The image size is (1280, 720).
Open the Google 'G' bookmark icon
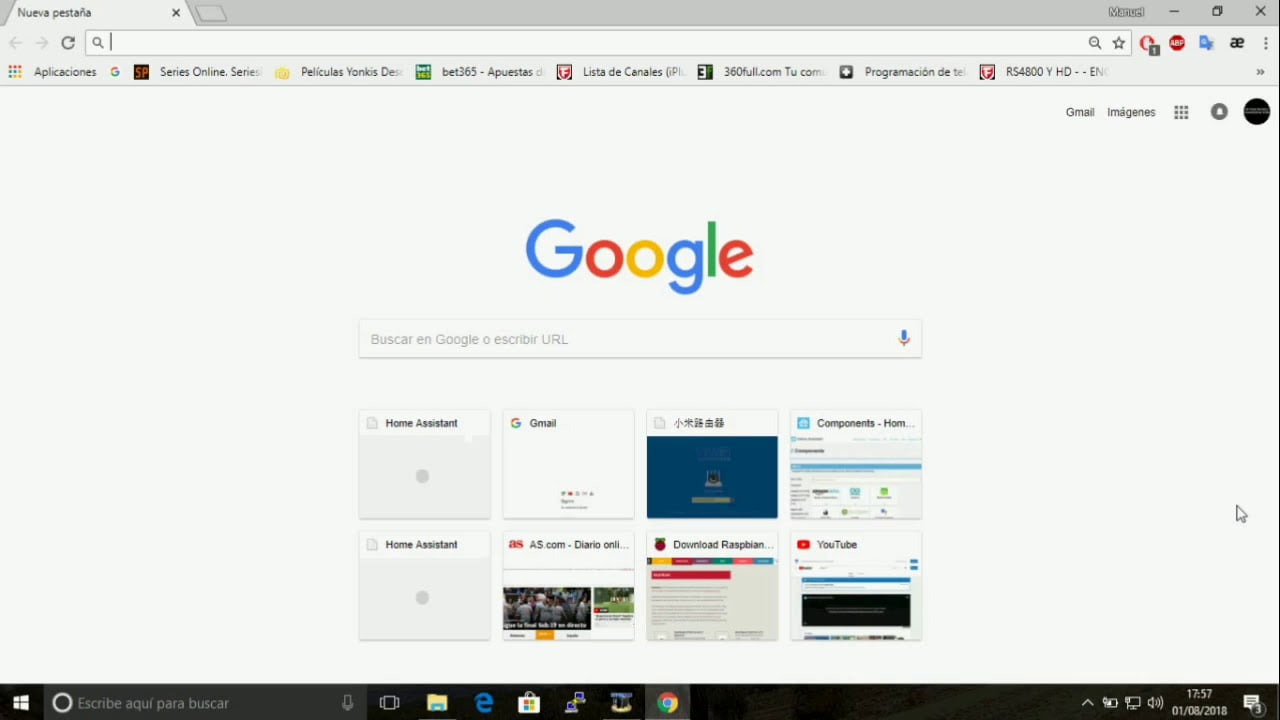116,72
